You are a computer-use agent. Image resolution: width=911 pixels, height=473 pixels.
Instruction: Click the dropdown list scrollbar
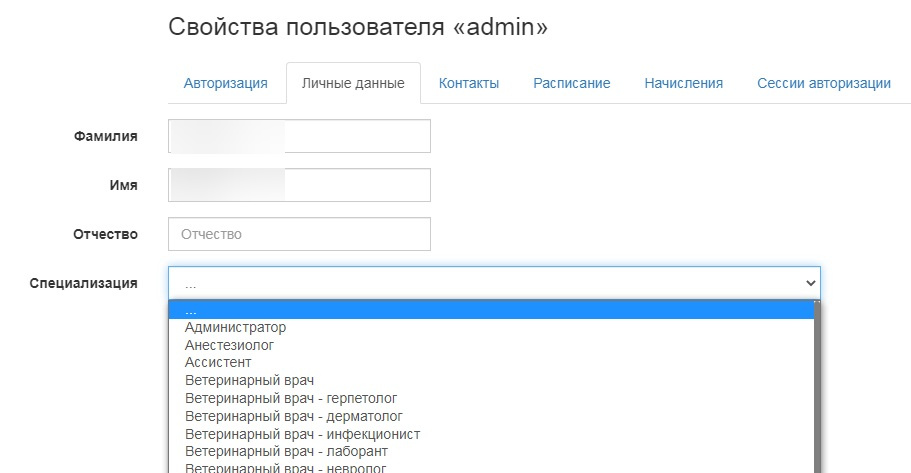tap(817, 387)
